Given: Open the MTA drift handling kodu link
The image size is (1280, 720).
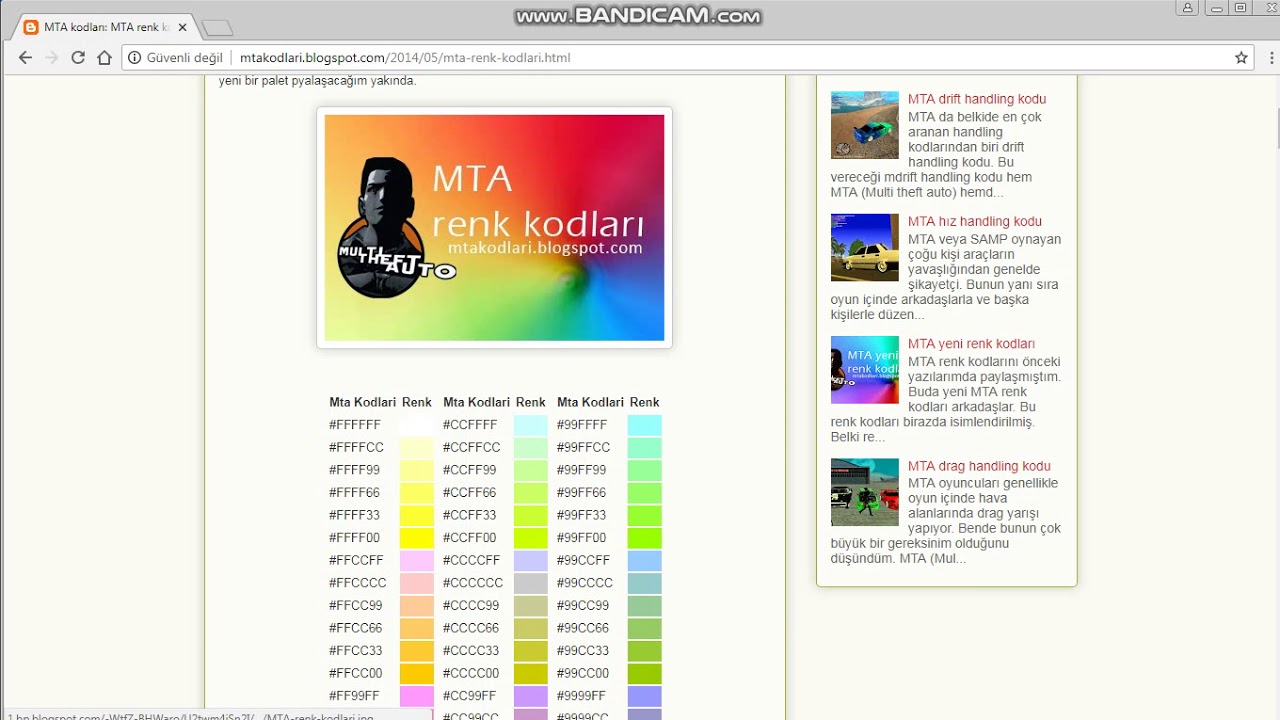Looking at the screenshot, I should tap(977, 99).
